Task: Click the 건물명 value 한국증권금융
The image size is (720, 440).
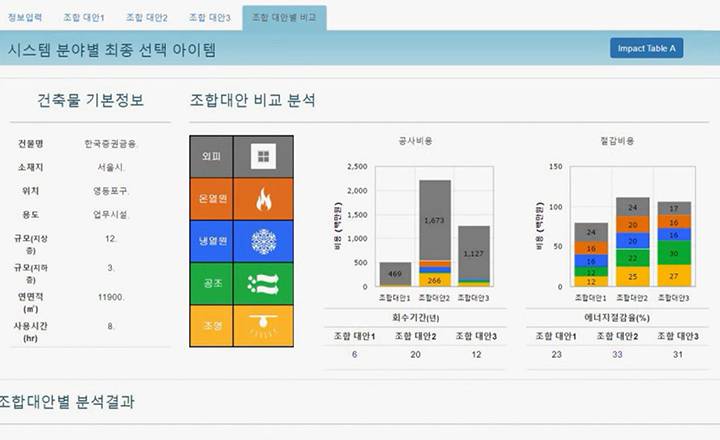Action: 111,144
